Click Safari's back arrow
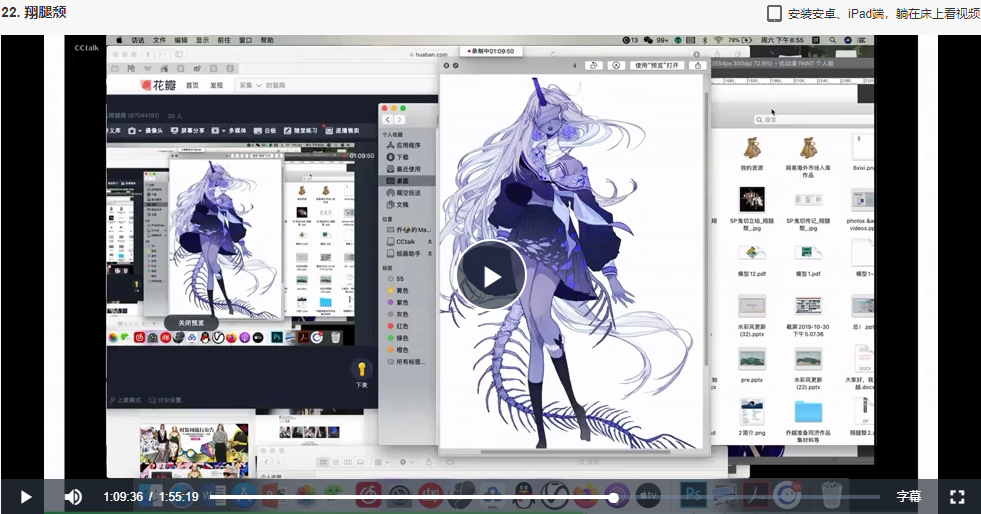 click(149, 54)
